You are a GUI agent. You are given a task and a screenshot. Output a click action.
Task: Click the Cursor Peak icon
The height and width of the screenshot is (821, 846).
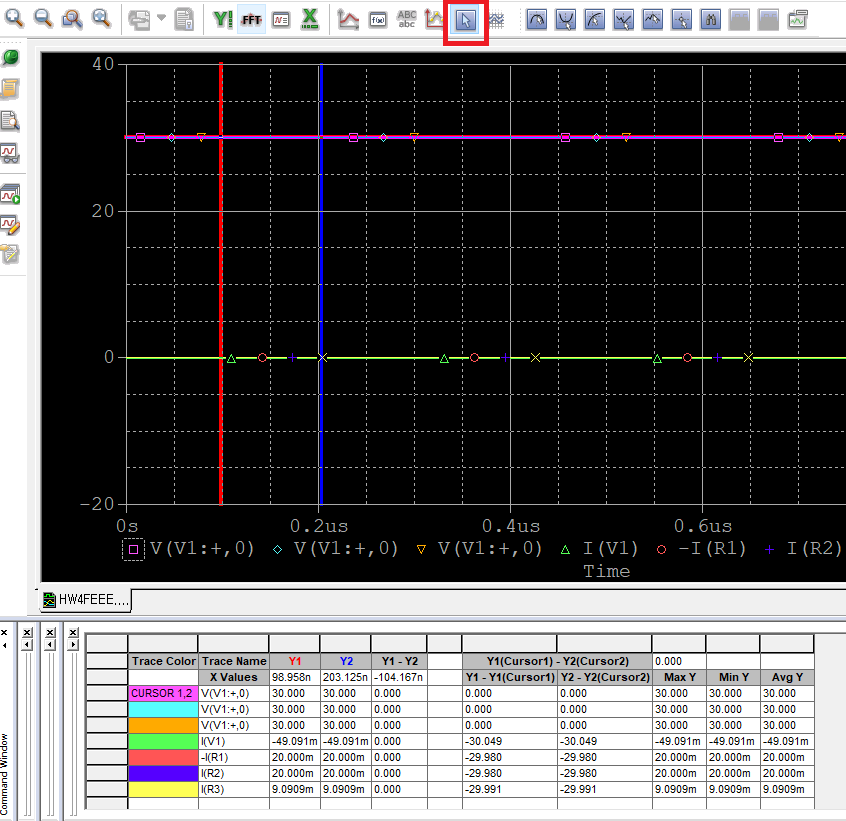(537, 19)
